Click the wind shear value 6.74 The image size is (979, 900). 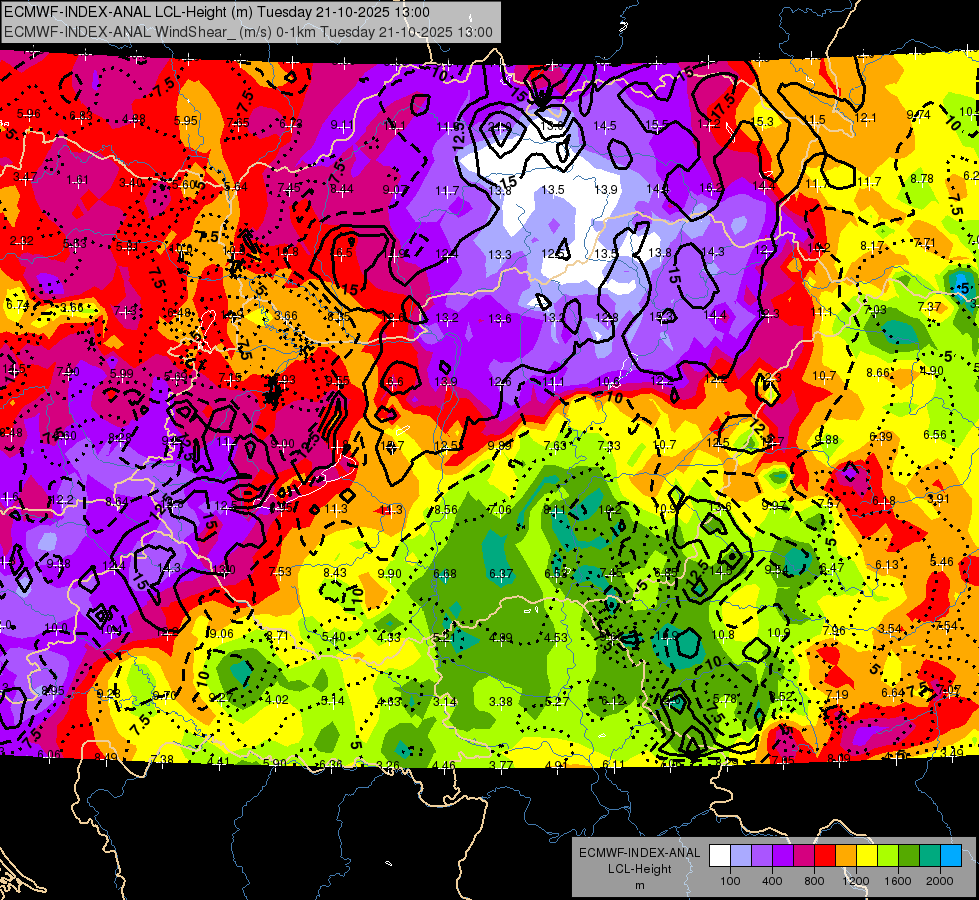(17, 305)
